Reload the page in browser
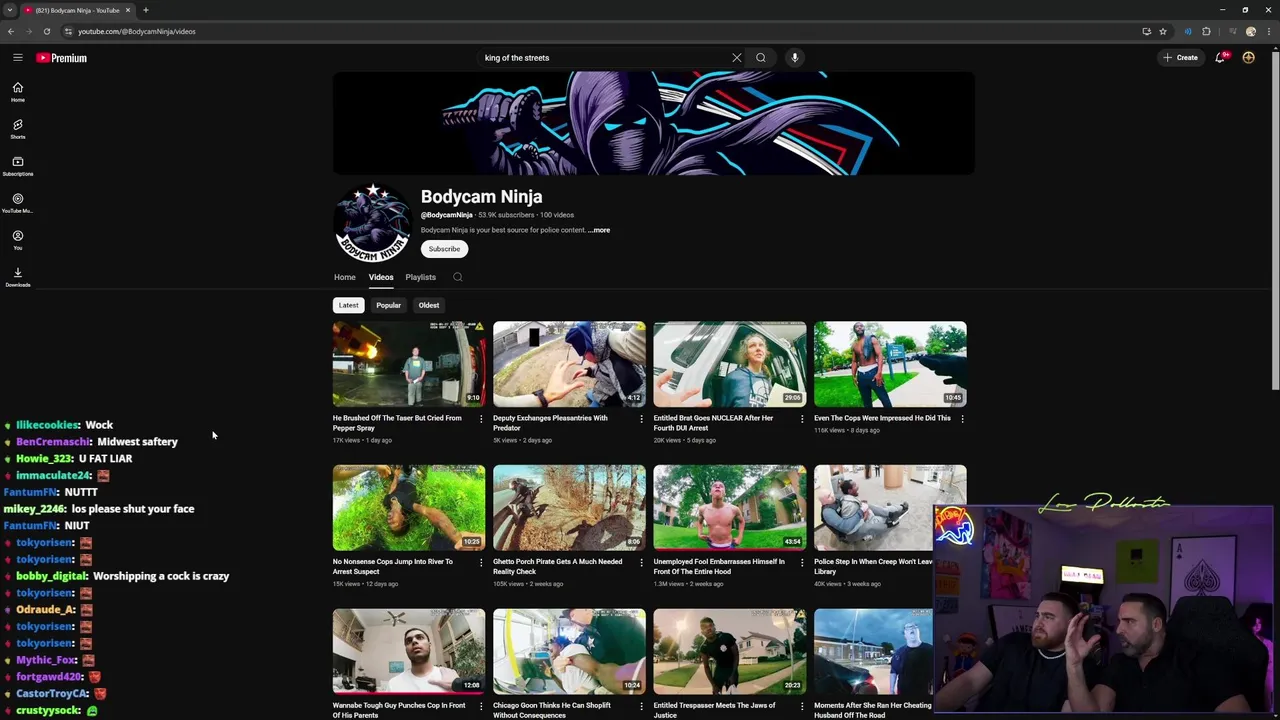This screenshot has height=720, width=1280. [47, 31]
